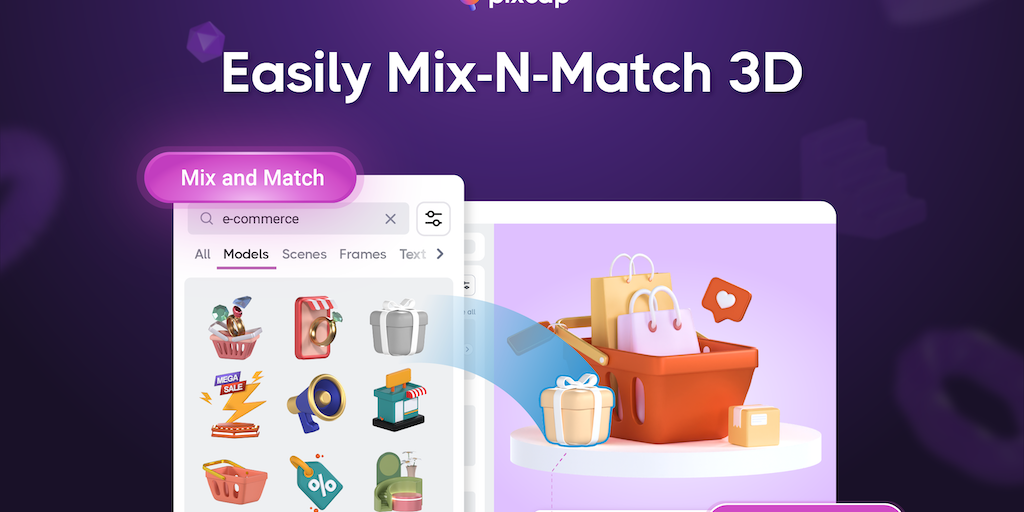Click the Mix and Match button
Image resolution: width=1024 pixels, height=512 pixels.
click(252, 178)
